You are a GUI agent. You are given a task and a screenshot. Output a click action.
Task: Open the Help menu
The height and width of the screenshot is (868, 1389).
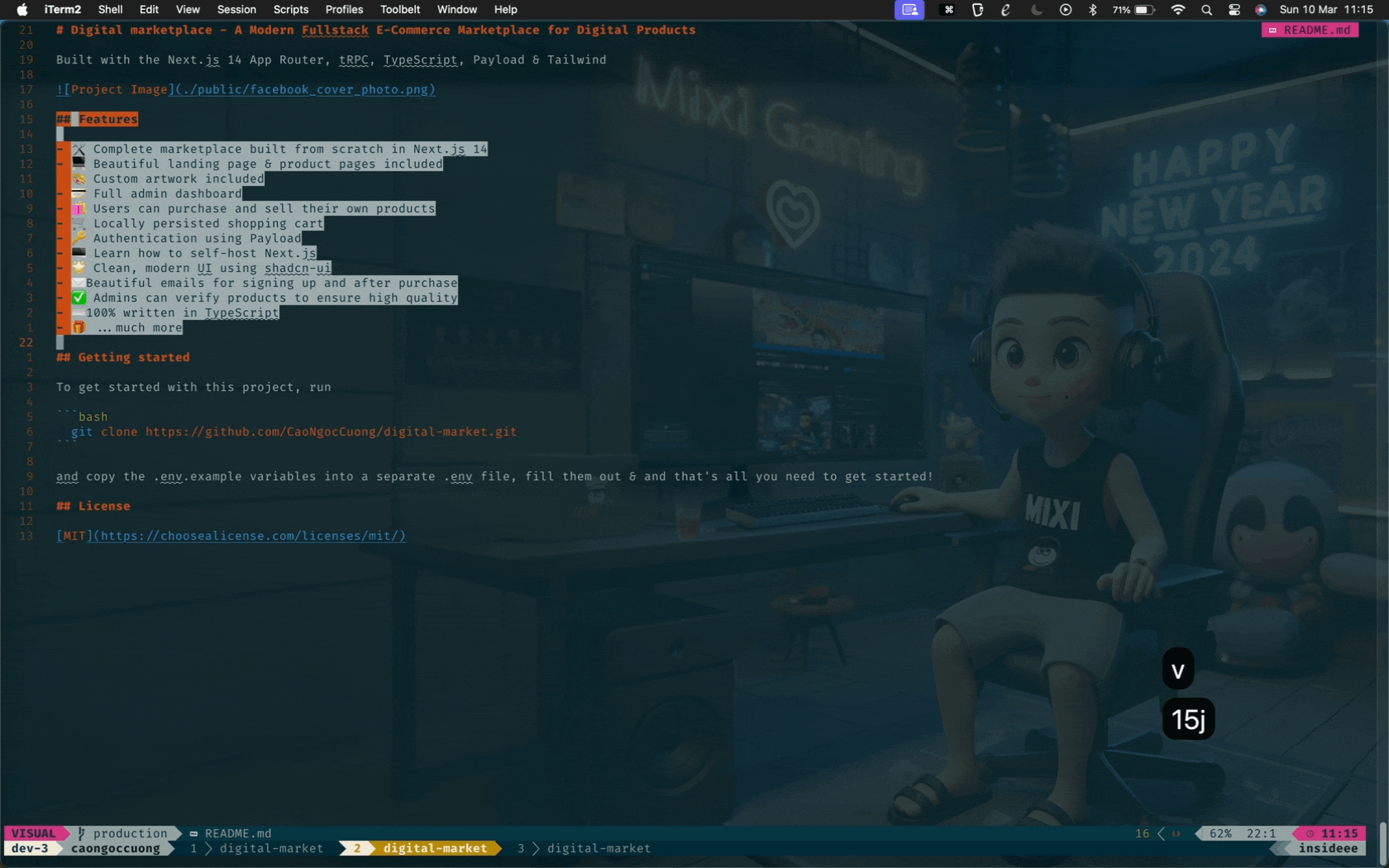click(505, 10)
